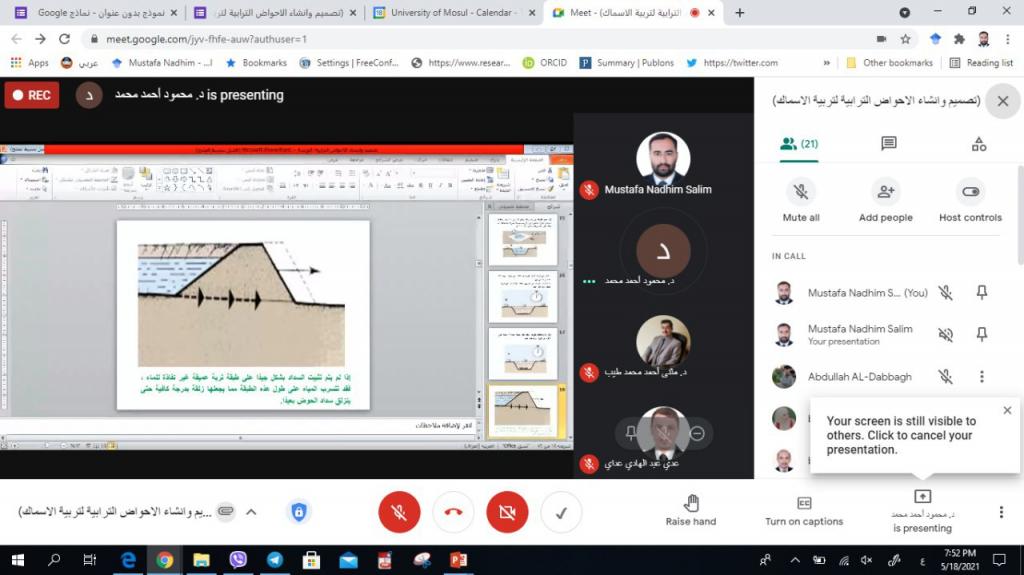Hang up with the red leave call button
The width and height of the screenshot is (1024, 575).
tap(453, 512)
